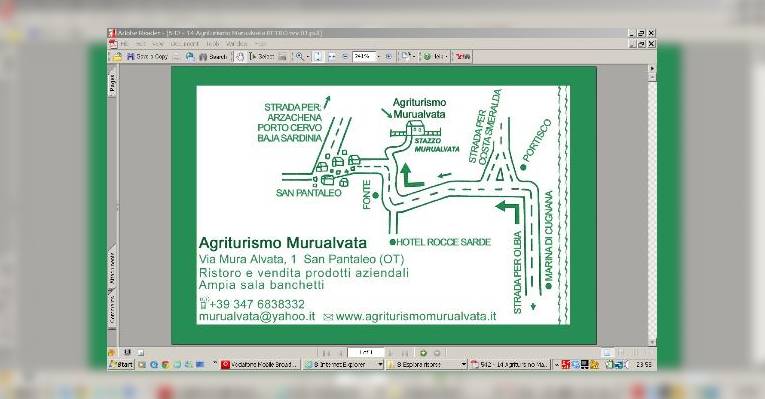The height and width of the screenshot is (399, 765).
Task: Click the Open file folder icon
Action: 118,57
